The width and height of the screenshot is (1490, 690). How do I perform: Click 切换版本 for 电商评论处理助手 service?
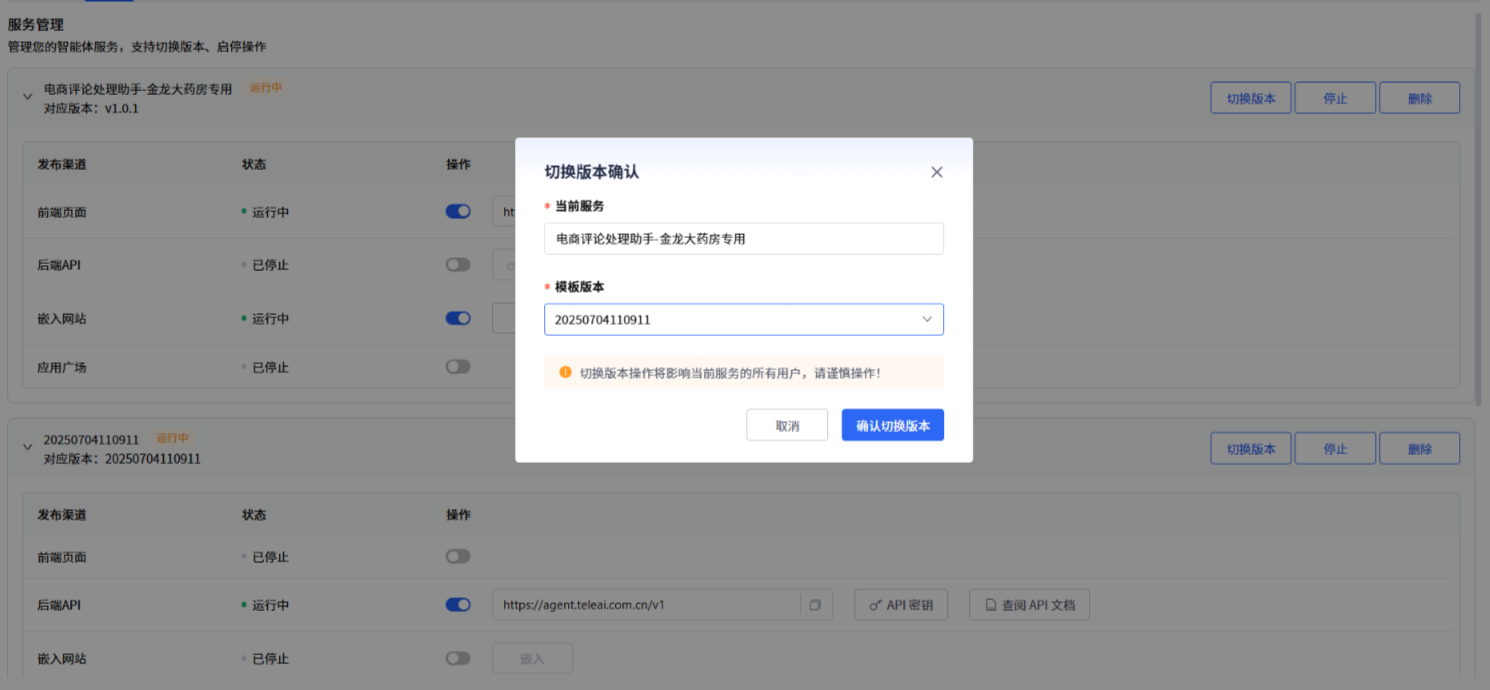[x=1251, y=98]
